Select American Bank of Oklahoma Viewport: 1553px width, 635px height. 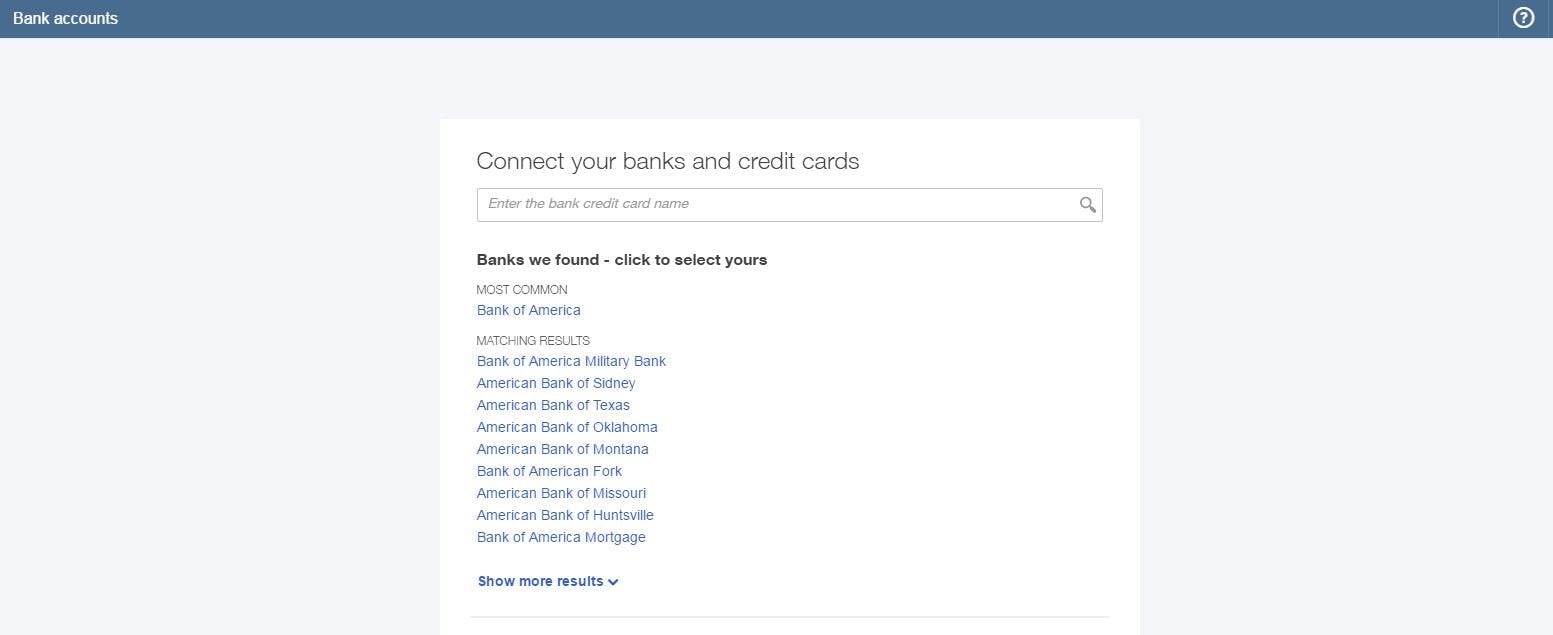(x=567, y=427)
